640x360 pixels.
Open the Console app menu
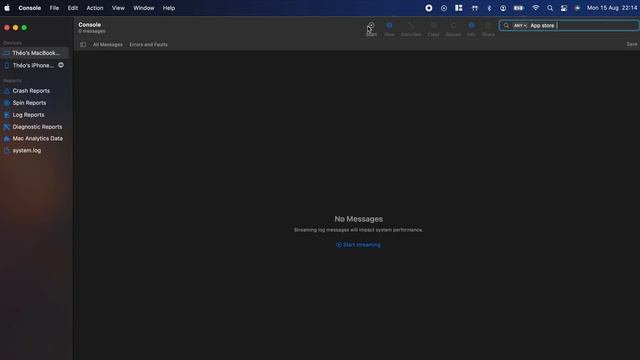click(x=29, y=8)
